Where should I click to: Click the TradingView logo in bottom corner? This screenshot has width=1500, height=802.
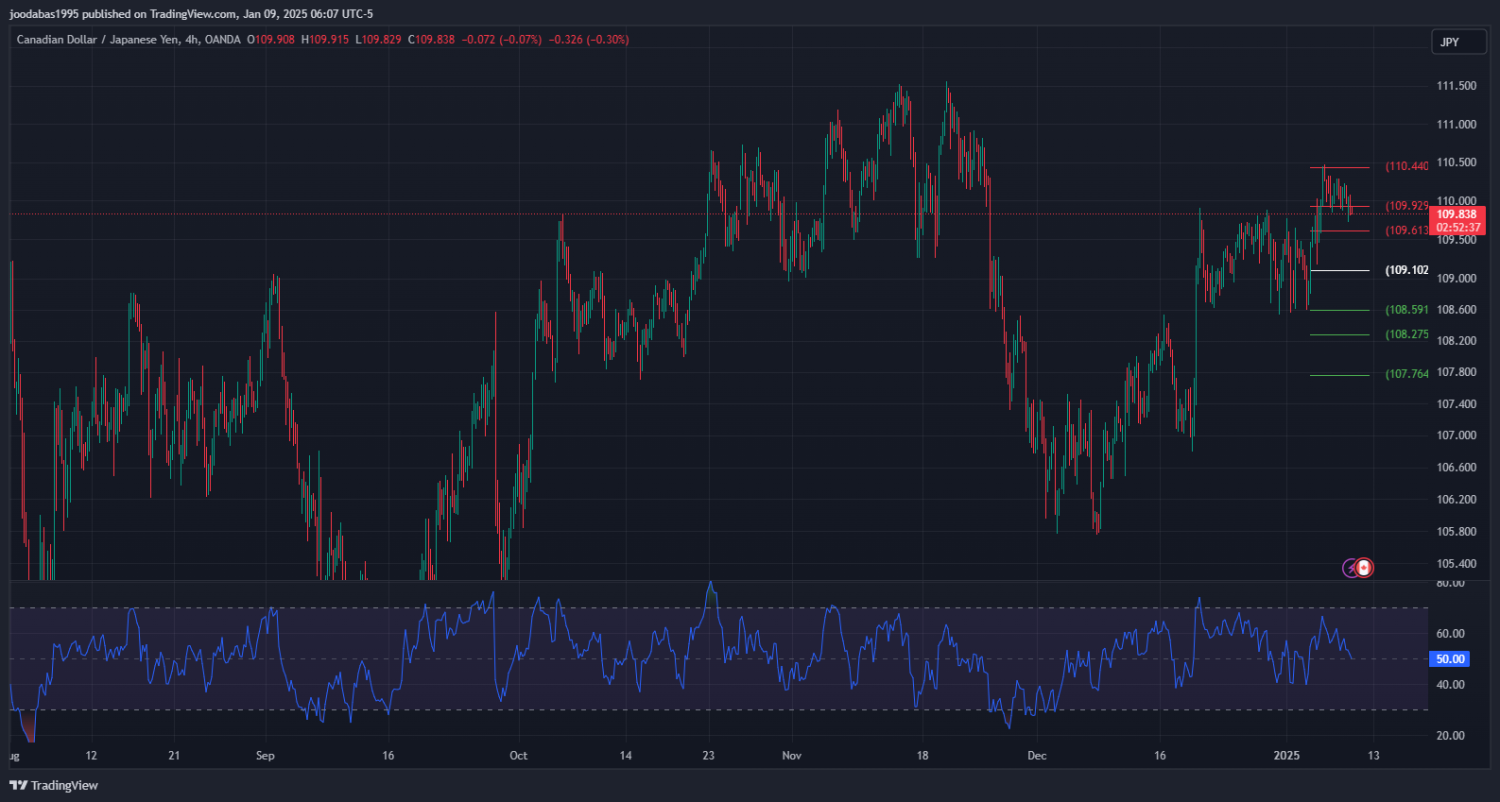(54, 785)
